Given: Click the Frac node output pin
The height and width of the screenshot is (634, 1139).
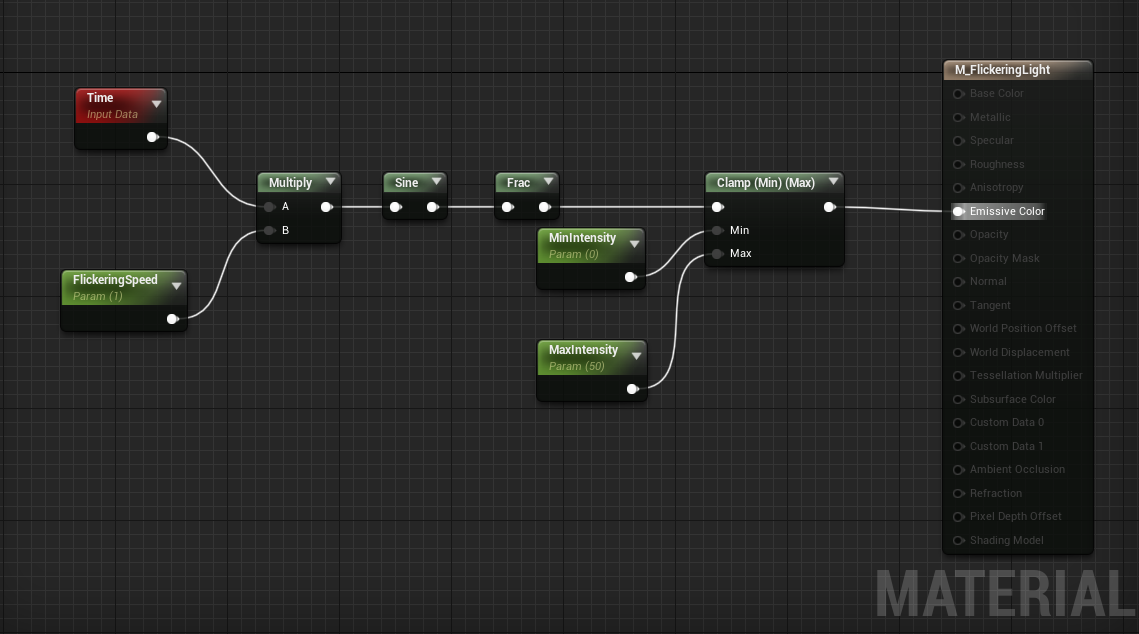Looking at the screenshot, I should tap(545, 207).
